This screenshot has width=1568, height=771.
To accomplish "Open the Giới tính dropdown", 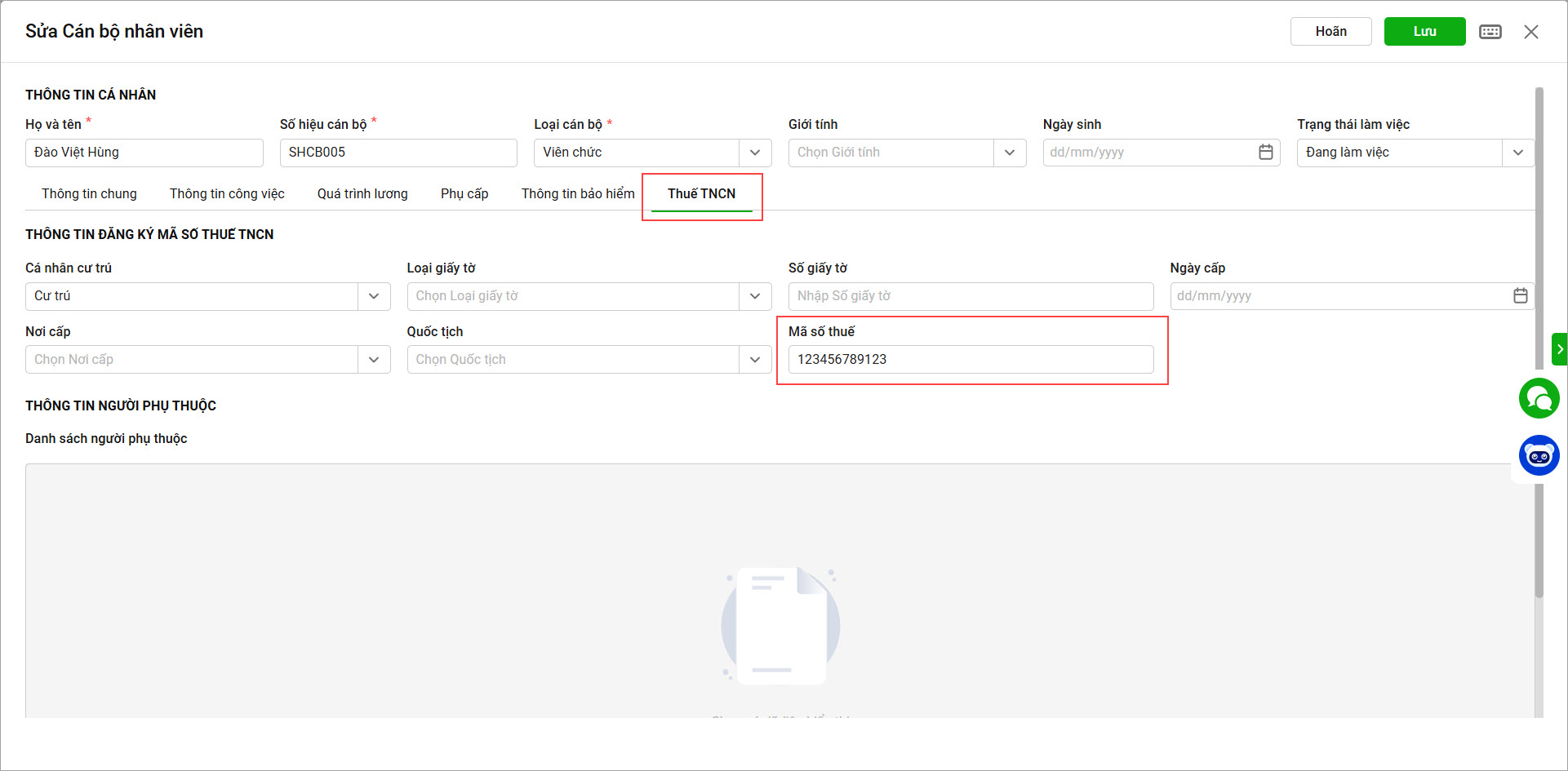I will (x=1010, y=153).
